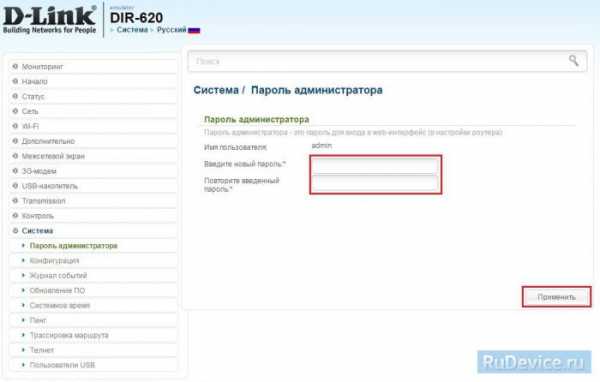Click the gear icon beside Transmission

click(x=15, y=201)
